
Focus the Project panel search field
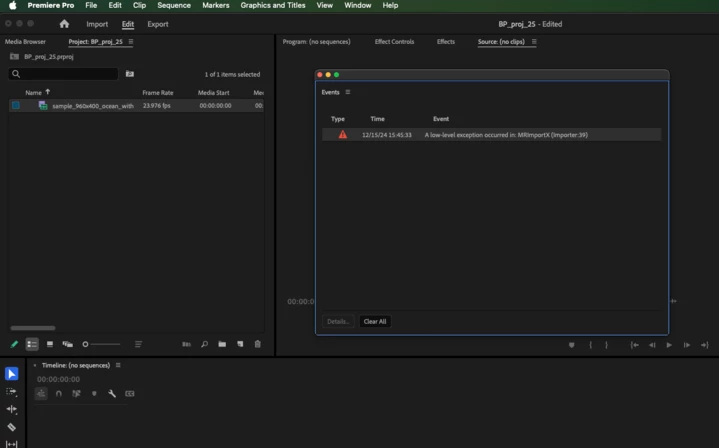pos(63,74)
